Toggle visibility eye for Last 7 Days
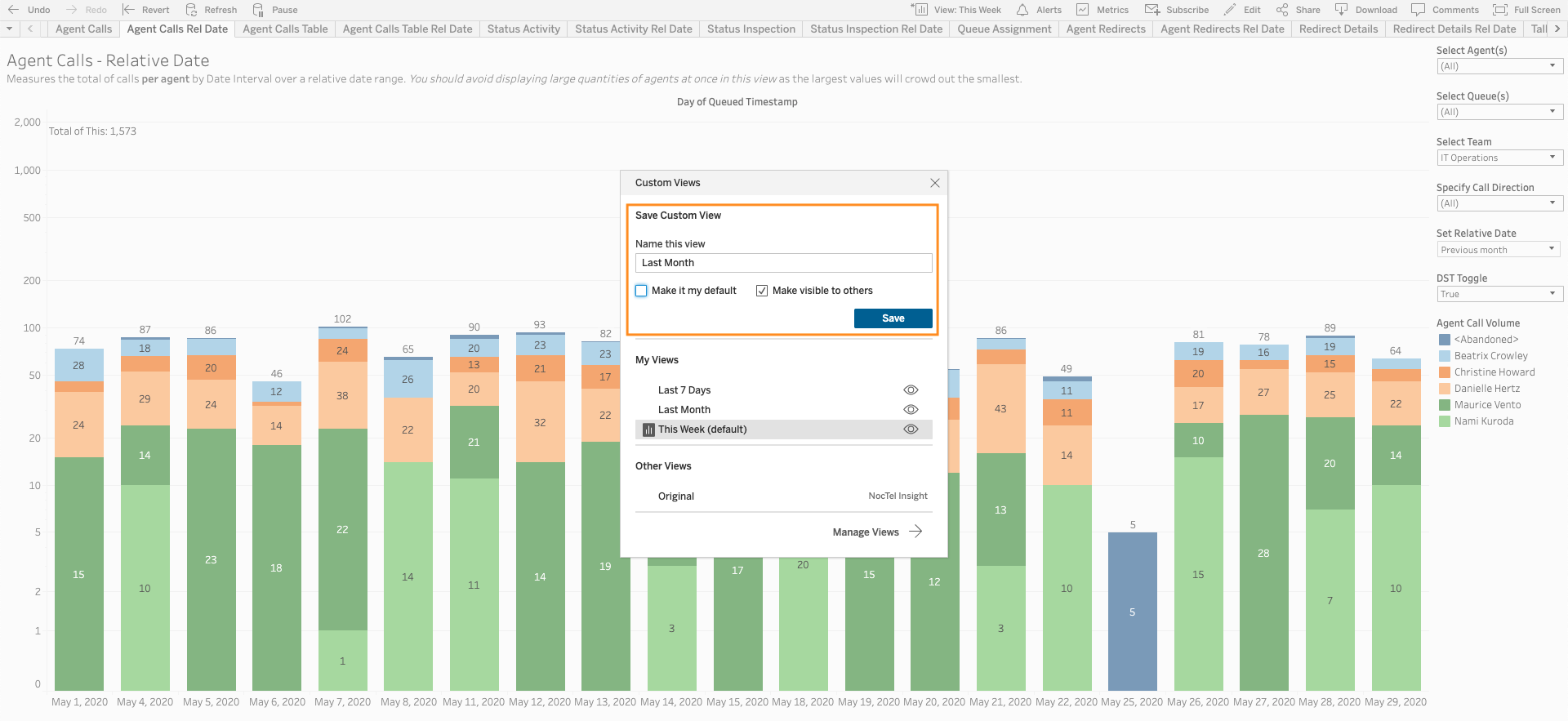 [911, 390]
